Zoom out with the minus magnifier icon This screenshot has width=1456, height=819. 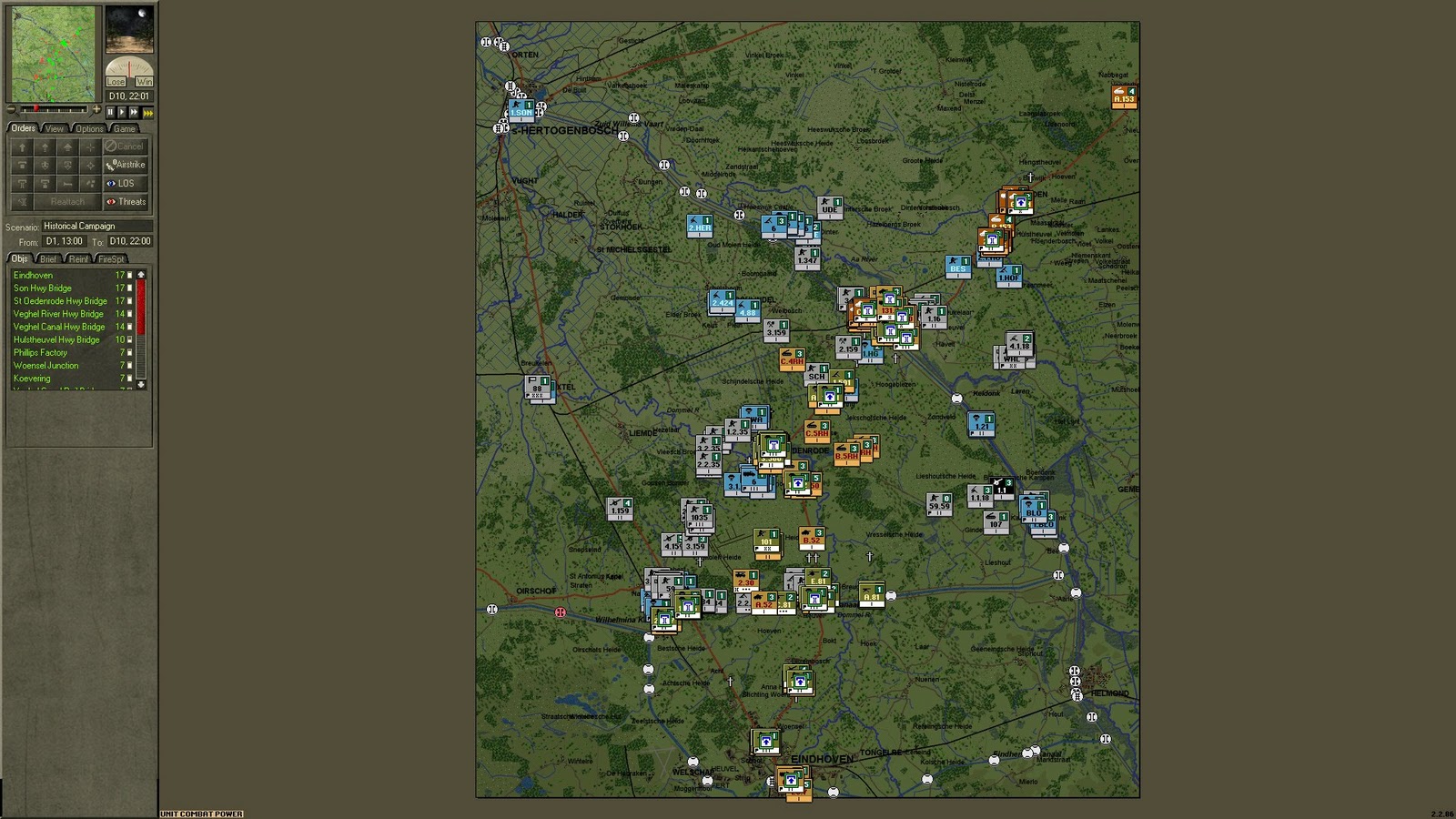coord(11,109)
